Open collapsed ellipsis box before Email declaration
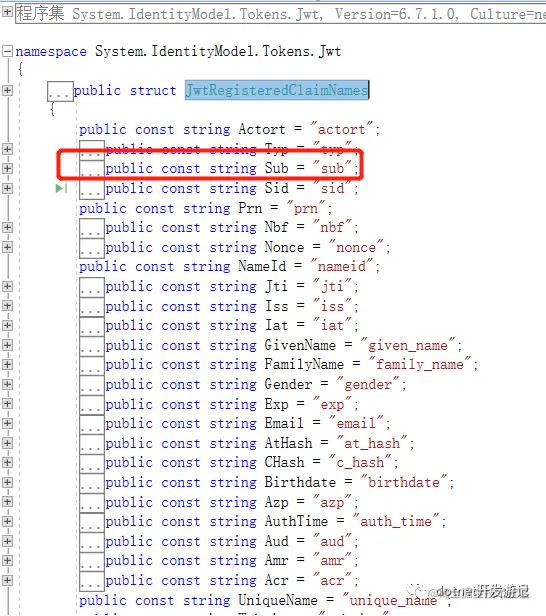This screenshot has height=616, width=546. point(92,424)
